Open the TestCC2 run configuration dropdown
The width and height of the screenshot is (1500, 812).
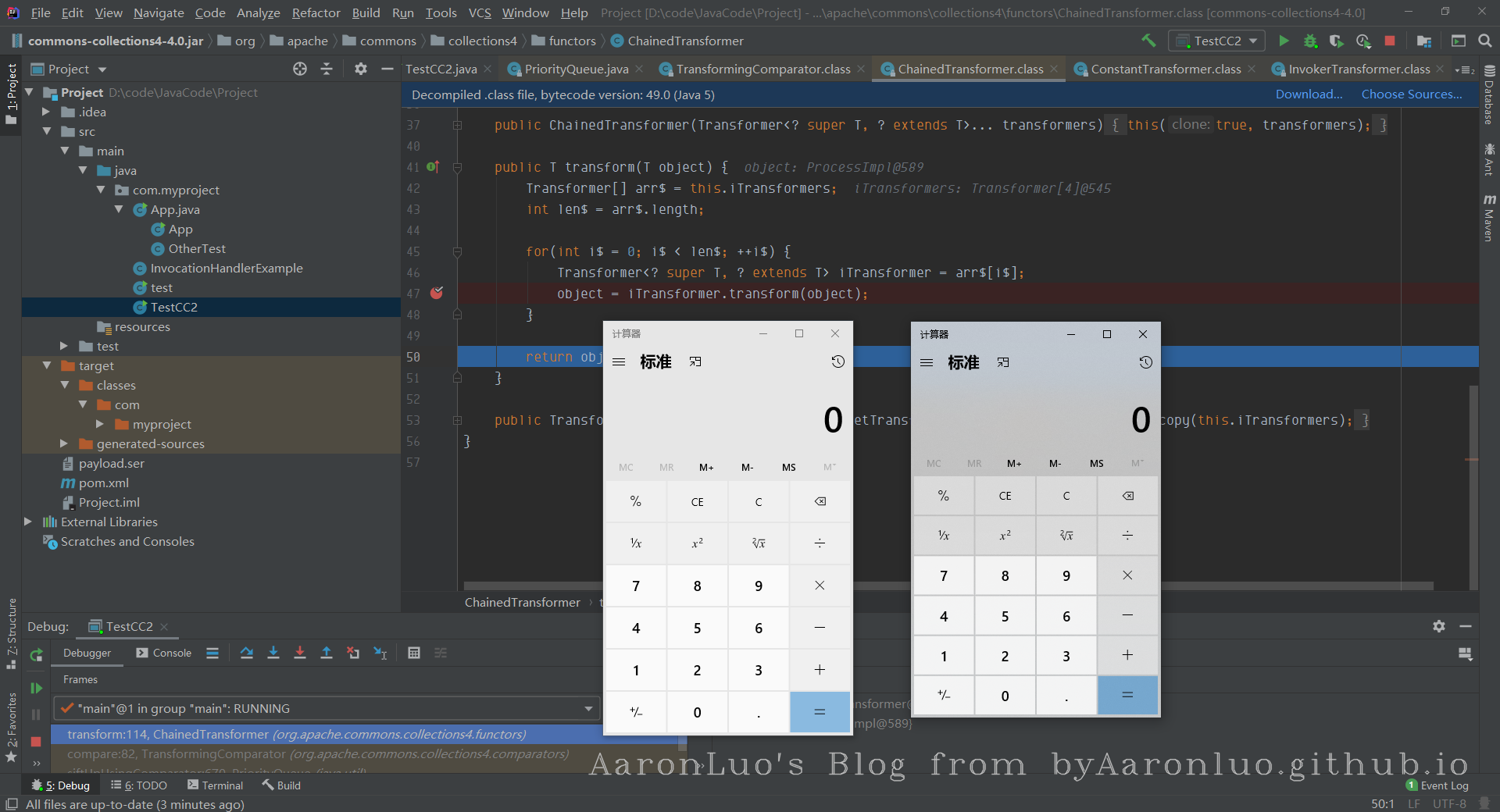click(x=1217, y=41)
